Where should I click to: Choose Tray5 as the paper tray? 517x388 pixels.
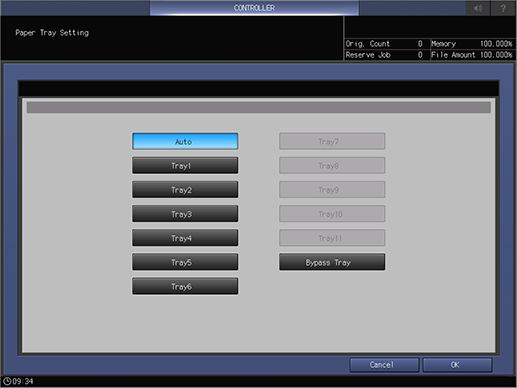pyautogui.click(x=185, y=262)
